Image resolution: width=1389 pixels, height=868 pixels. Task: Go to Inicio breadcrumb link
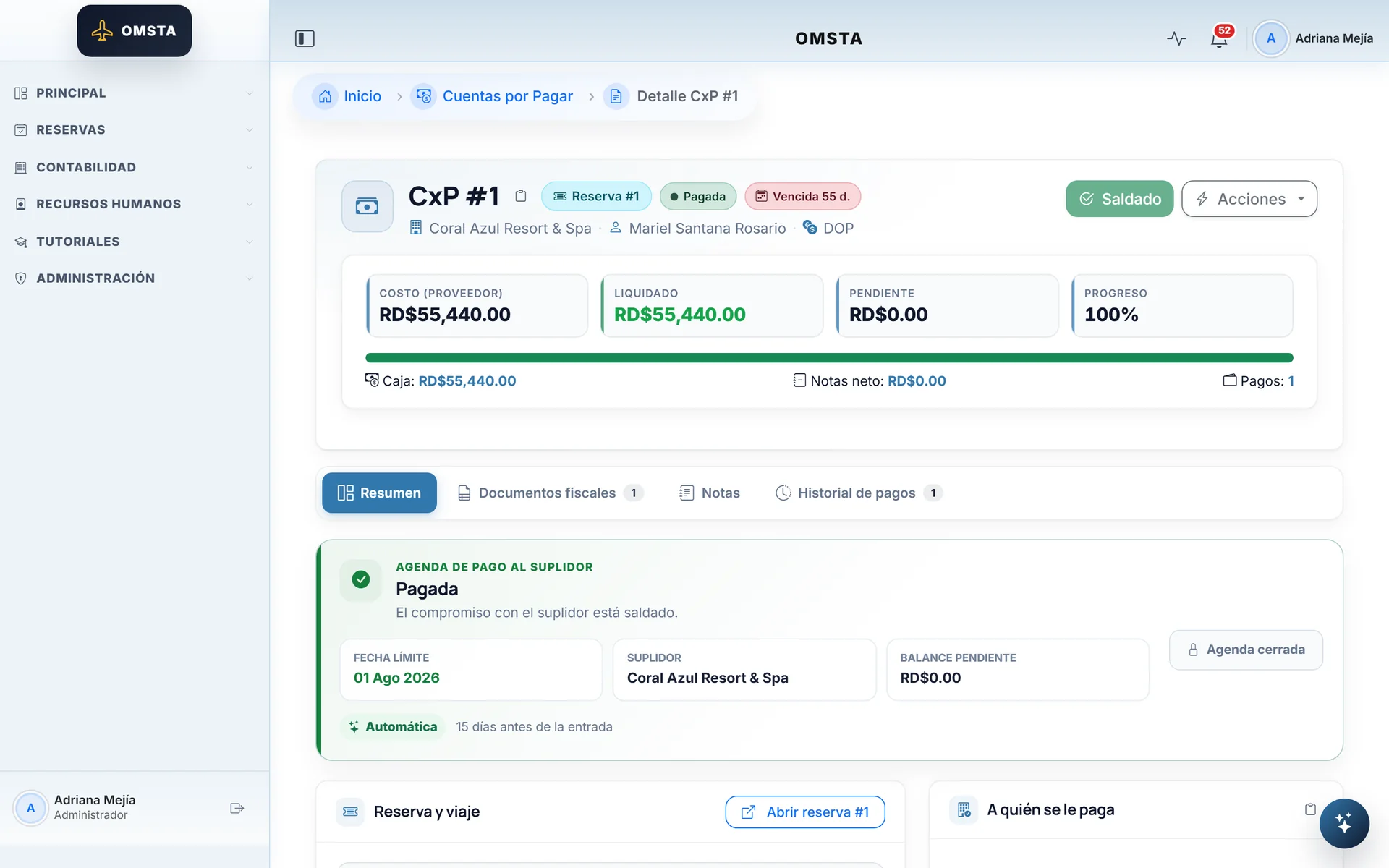pyautogui.click(x=362, y=96)
